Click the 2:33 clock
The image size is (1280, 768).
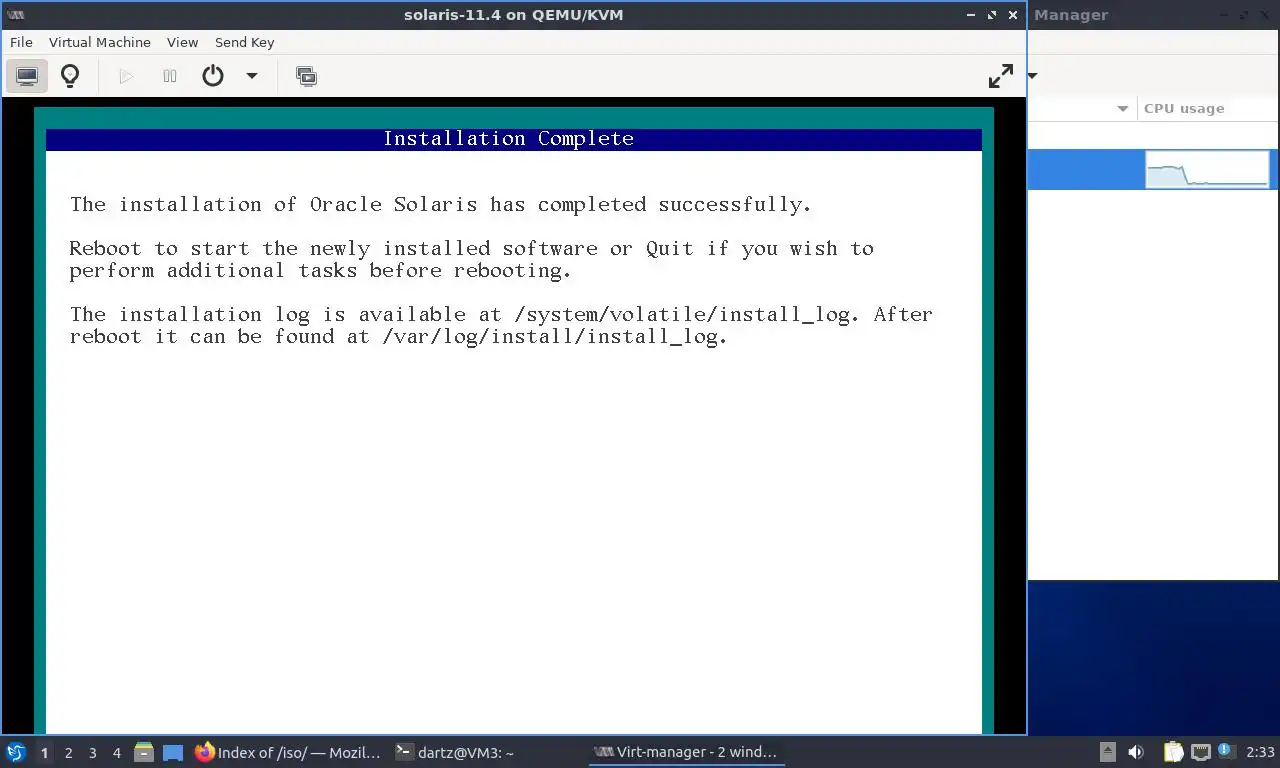pos(1260,752)
